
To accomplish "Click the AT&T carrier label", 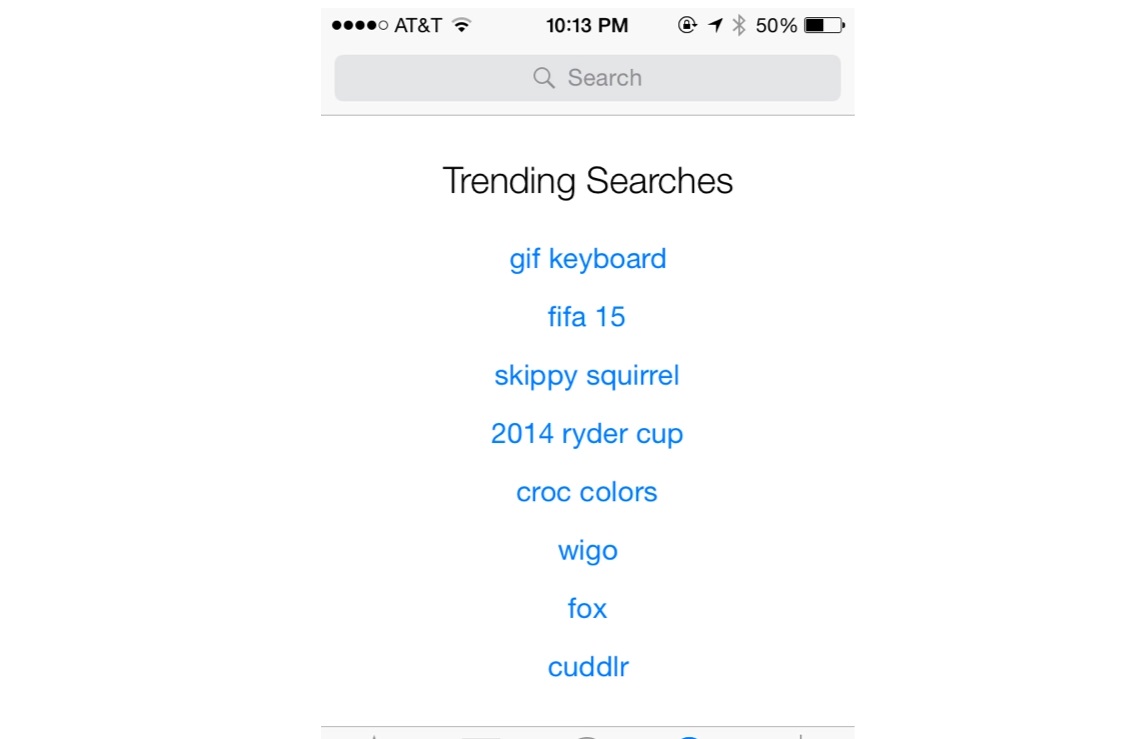I will tap(418, 26).
